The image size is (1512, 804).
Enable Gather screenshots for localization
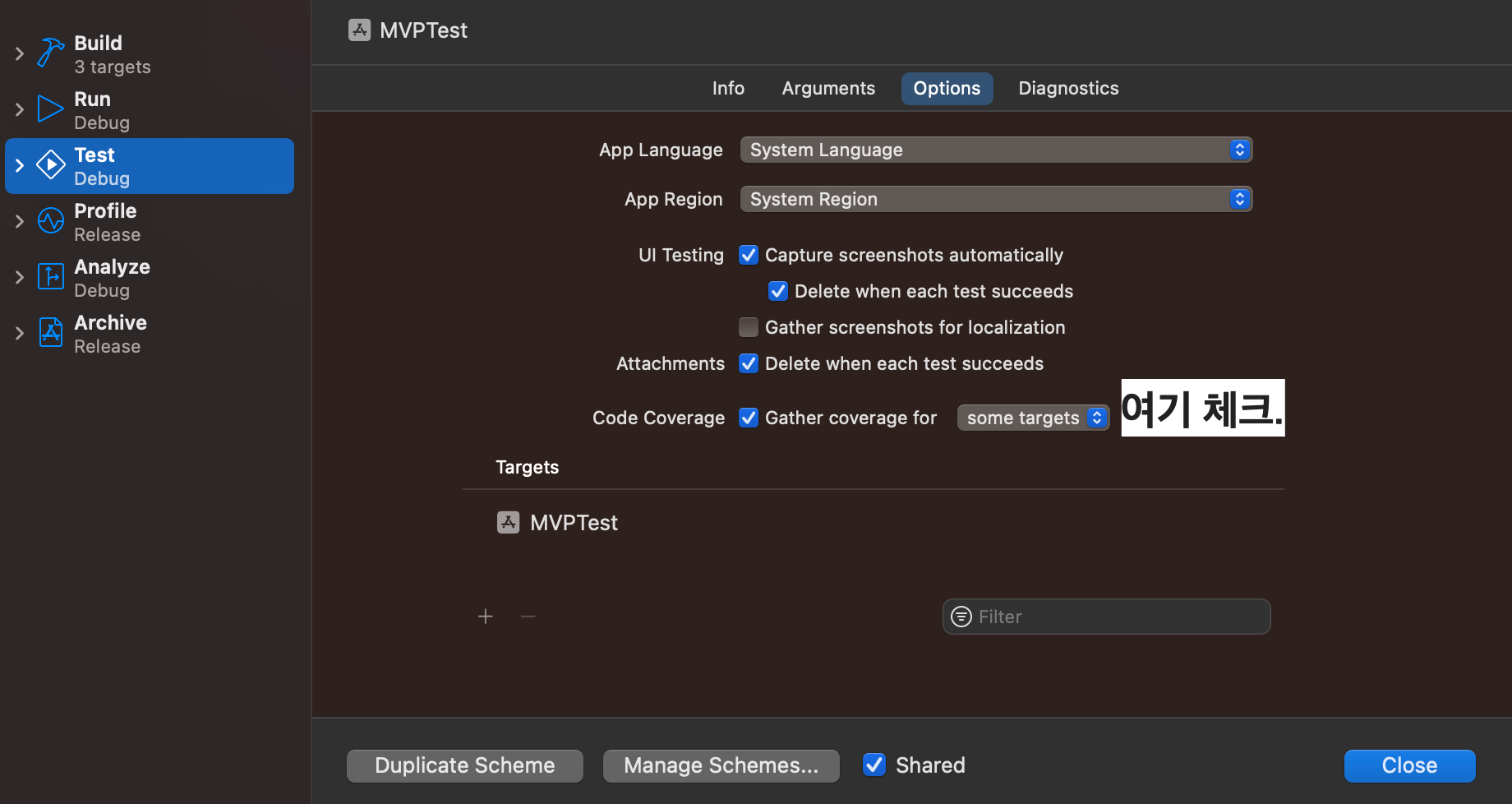point(748,326)
